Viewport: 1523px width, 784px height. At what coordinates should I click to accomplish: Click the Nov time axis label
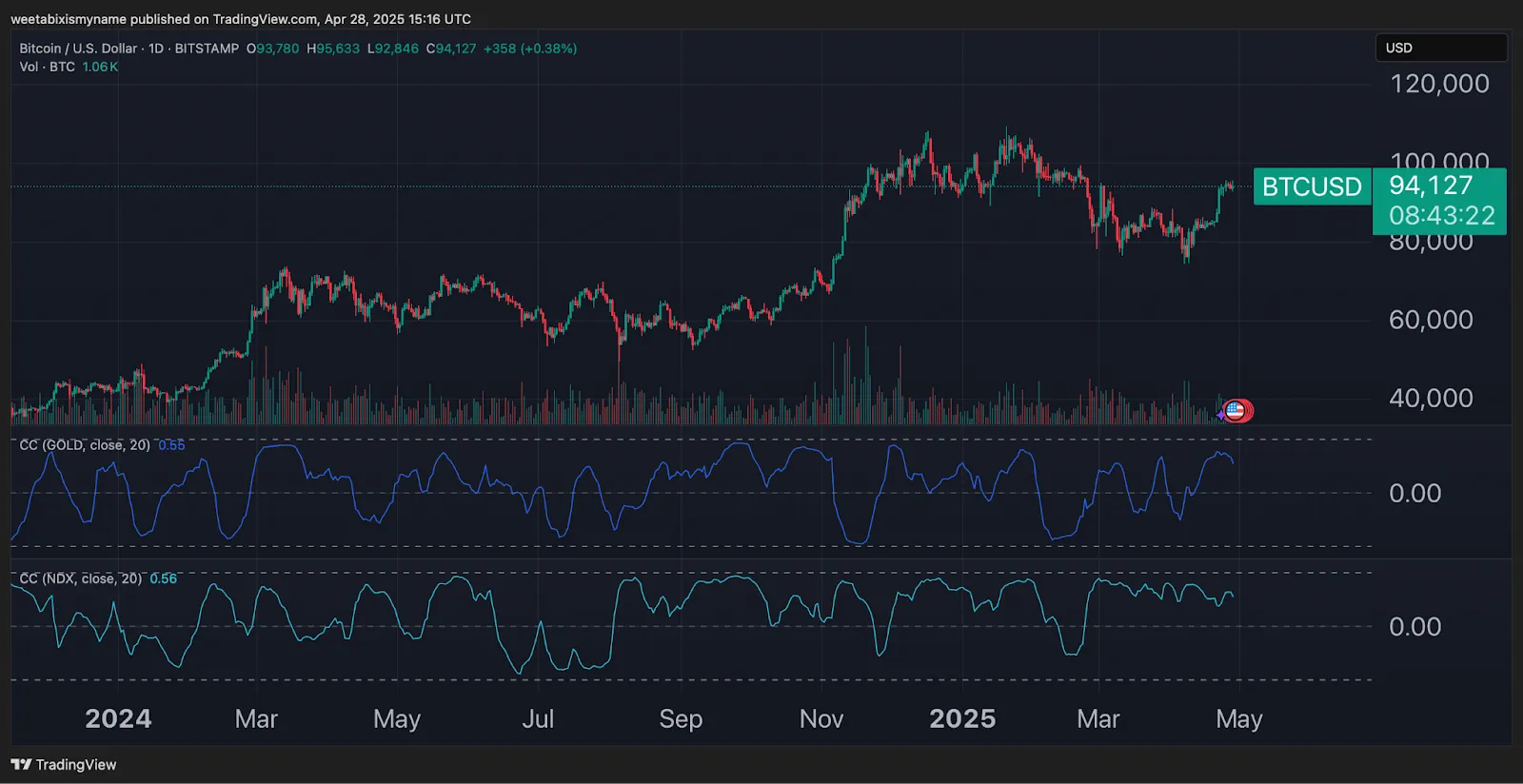point(821,718)
